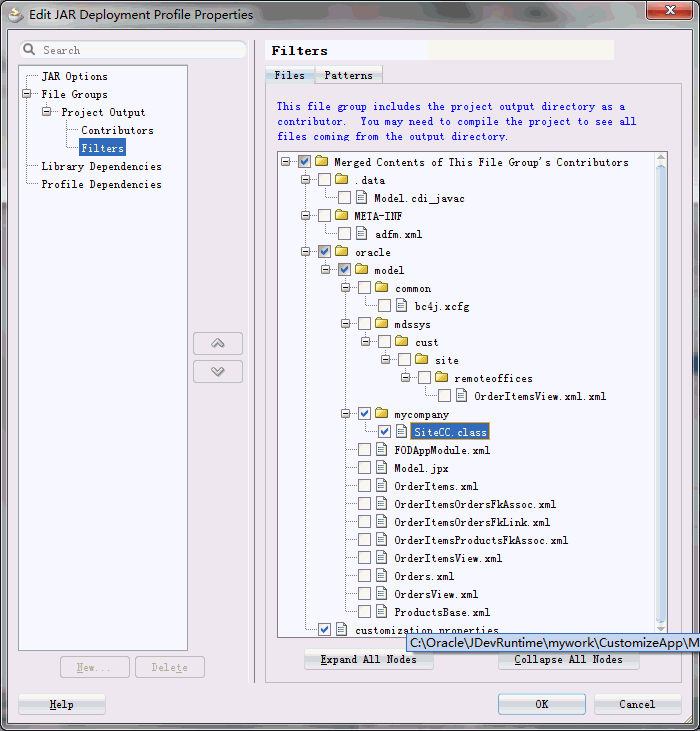Click the FODAppModule.xml file icon
This screenshot has width=700, height=731.
(382, 450)
